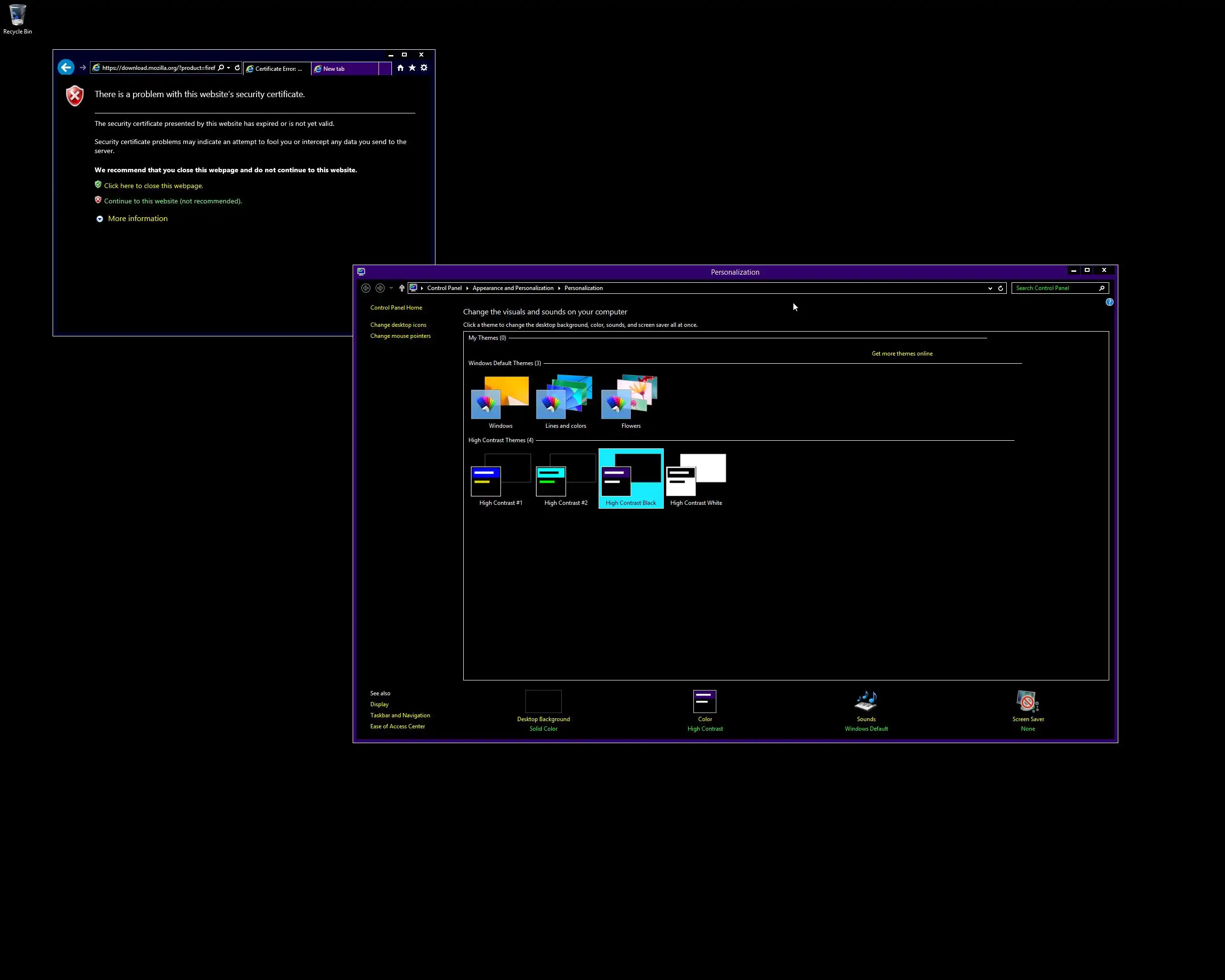Open the IE home page icon
Screen dimensions: 1225x980
coord(400,67)
